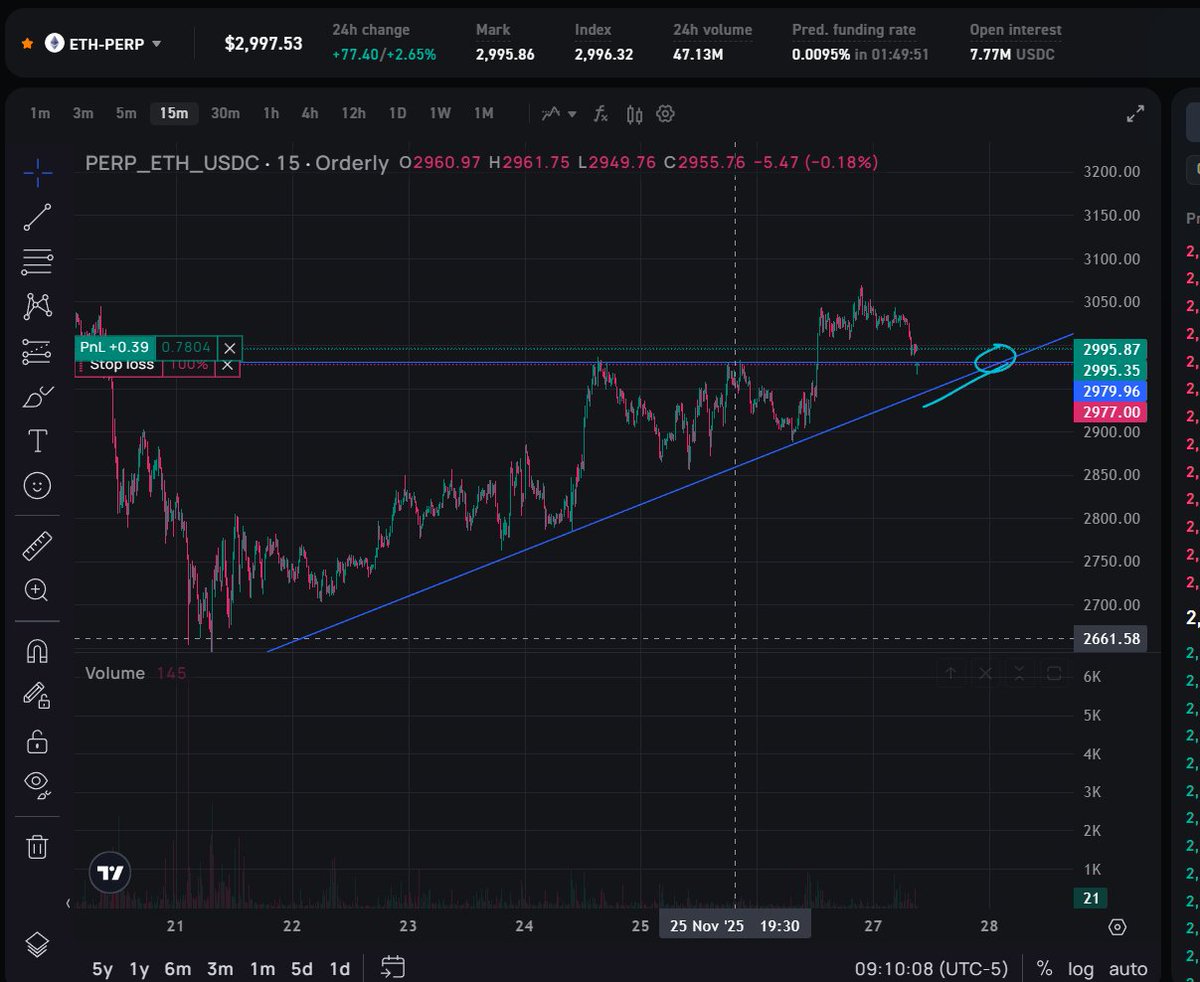Cancel the Stop loss order line

(228, 365)
